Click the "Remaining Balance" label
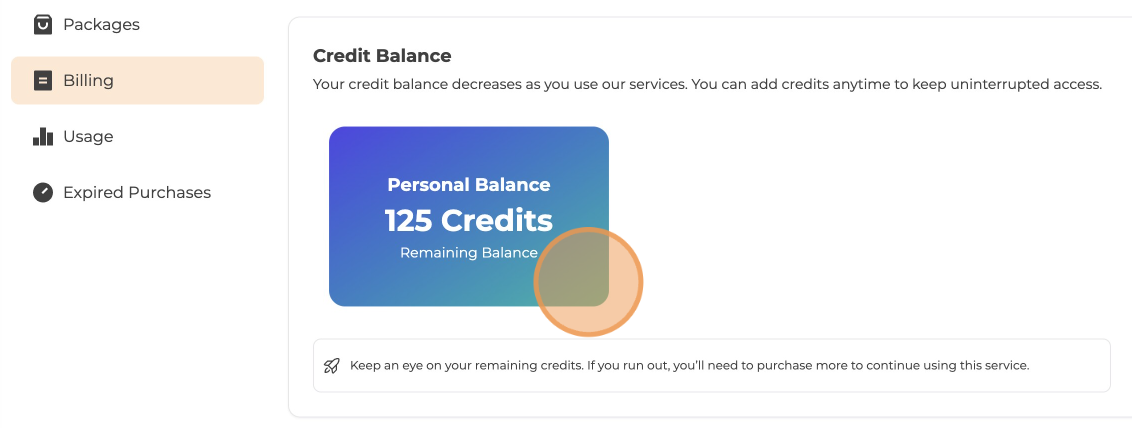Image resolution: width=1132 pixels, height=428 pixels. click(x=469, y=253)
